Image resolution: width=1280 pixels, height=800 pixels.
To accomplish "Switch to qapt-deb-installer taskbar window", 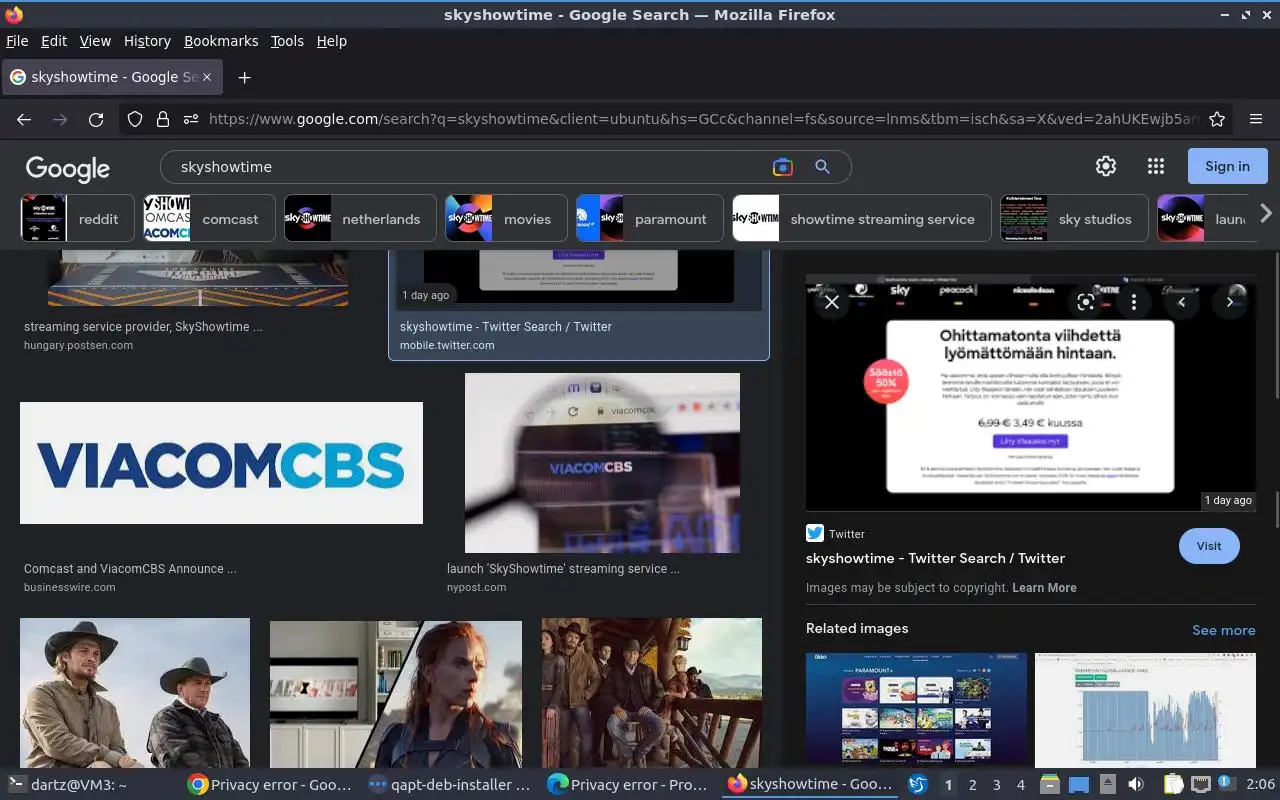I will 450,785.
